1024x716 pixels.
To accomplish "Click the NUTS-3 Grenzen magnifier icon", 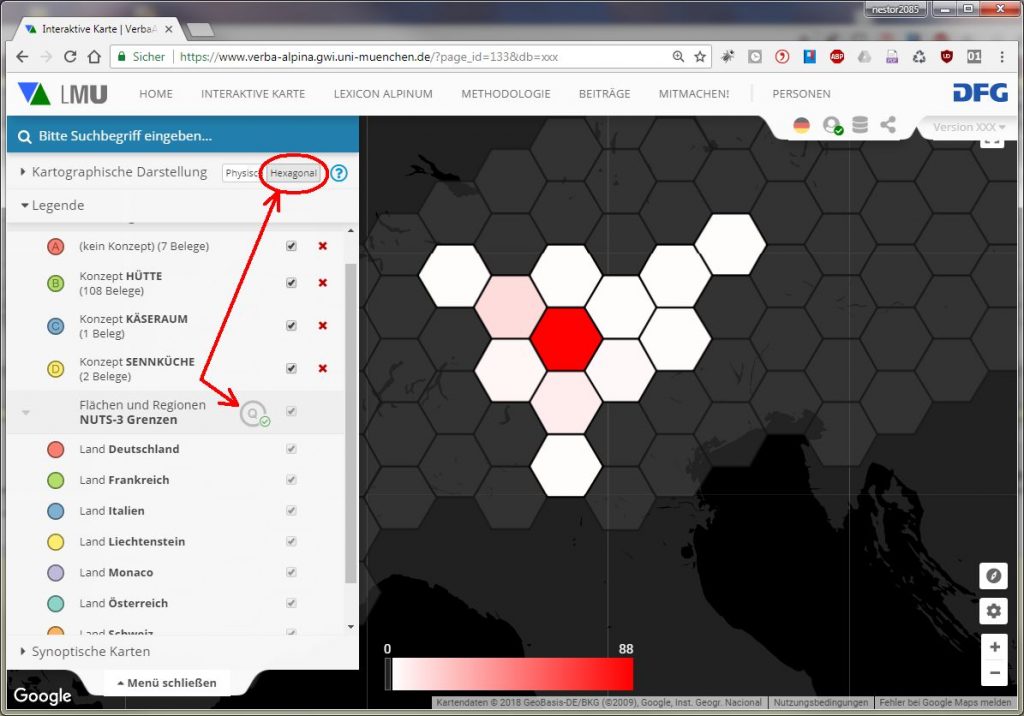I will 253,413.
